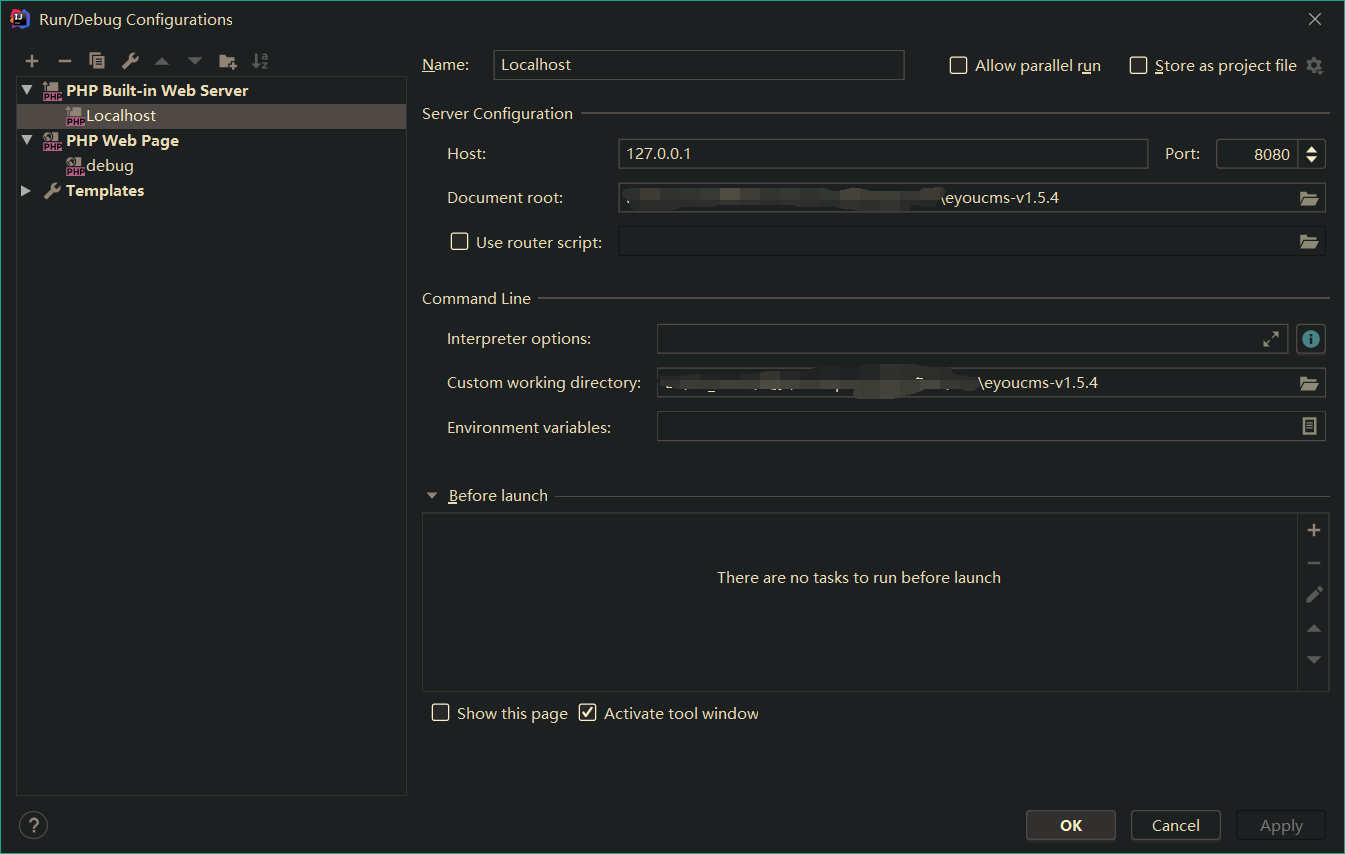Browse for Document root folder
1345x854 pixels.
(1309, 198)
